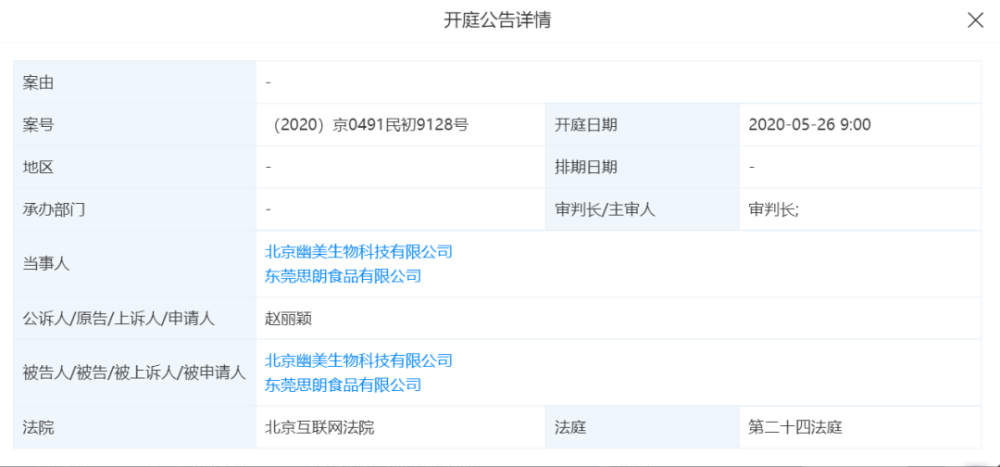The width and height of the screenshot is (1000, 467).
Task: Click the case number (2020)京0491民初9128号
Action: click(x=370, y=125)
